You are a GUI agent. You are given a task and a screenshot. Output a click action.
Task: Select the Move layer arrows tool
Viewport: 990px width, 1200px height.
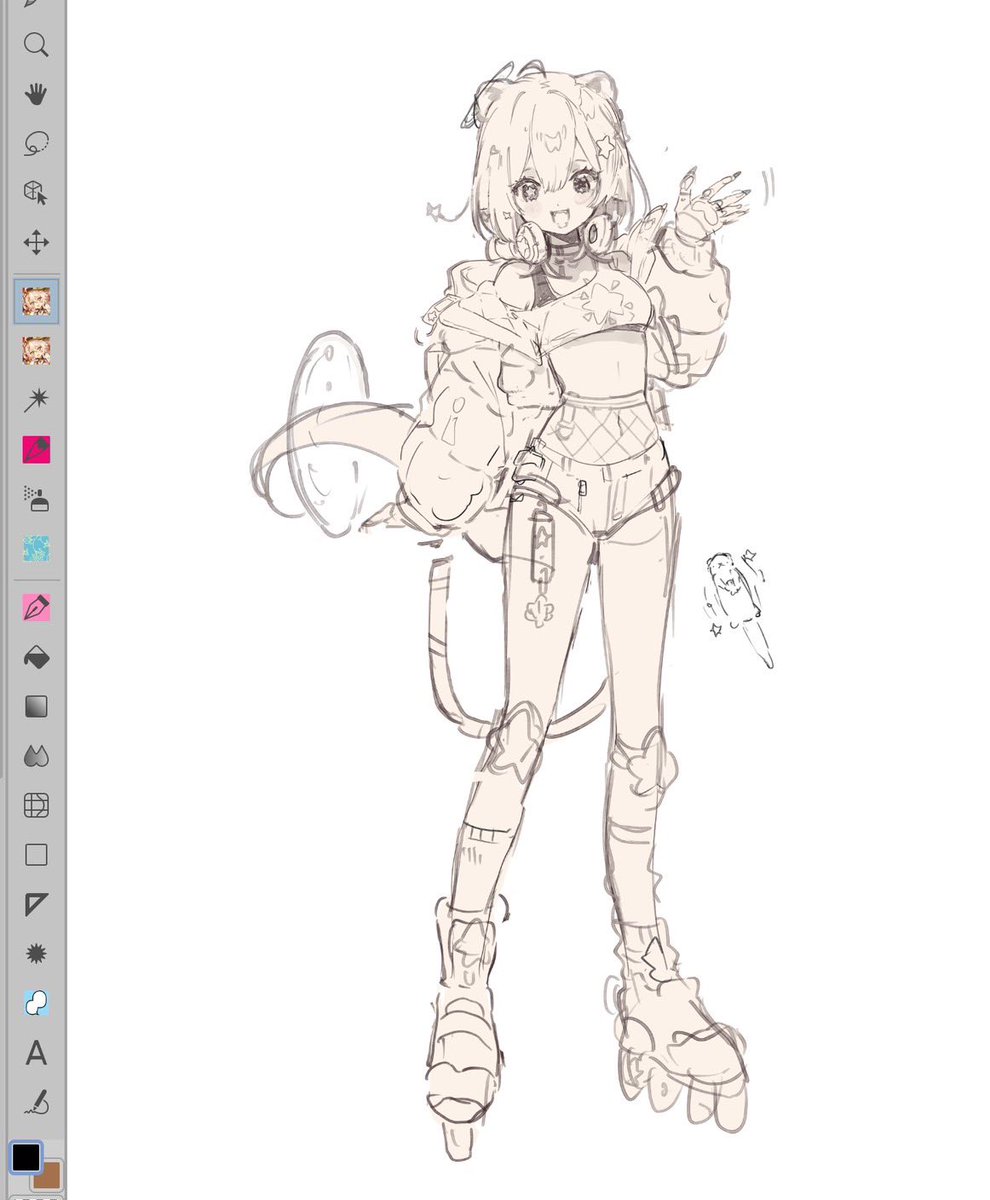pyautogui.click(x=36, y=242)
